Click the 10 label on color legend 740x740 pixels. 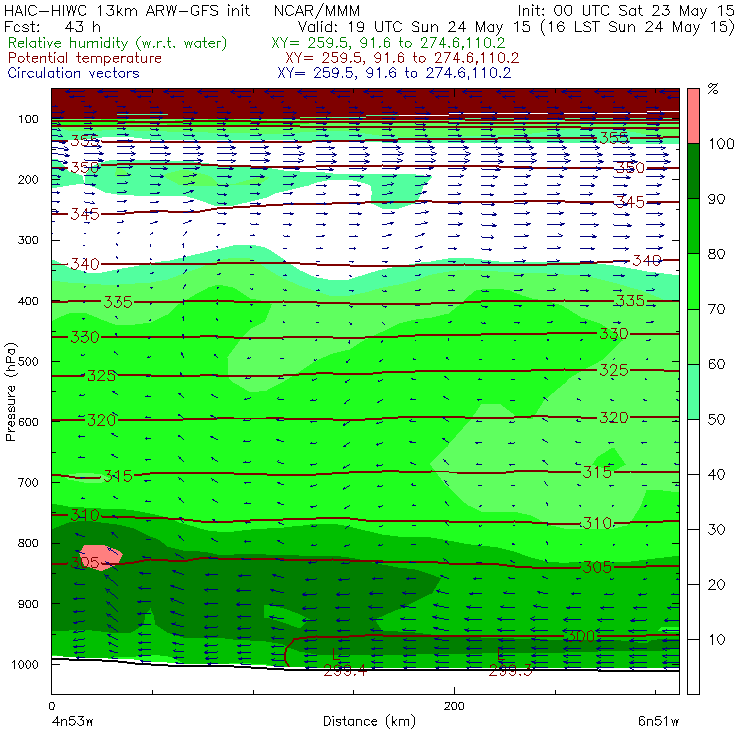716,640
